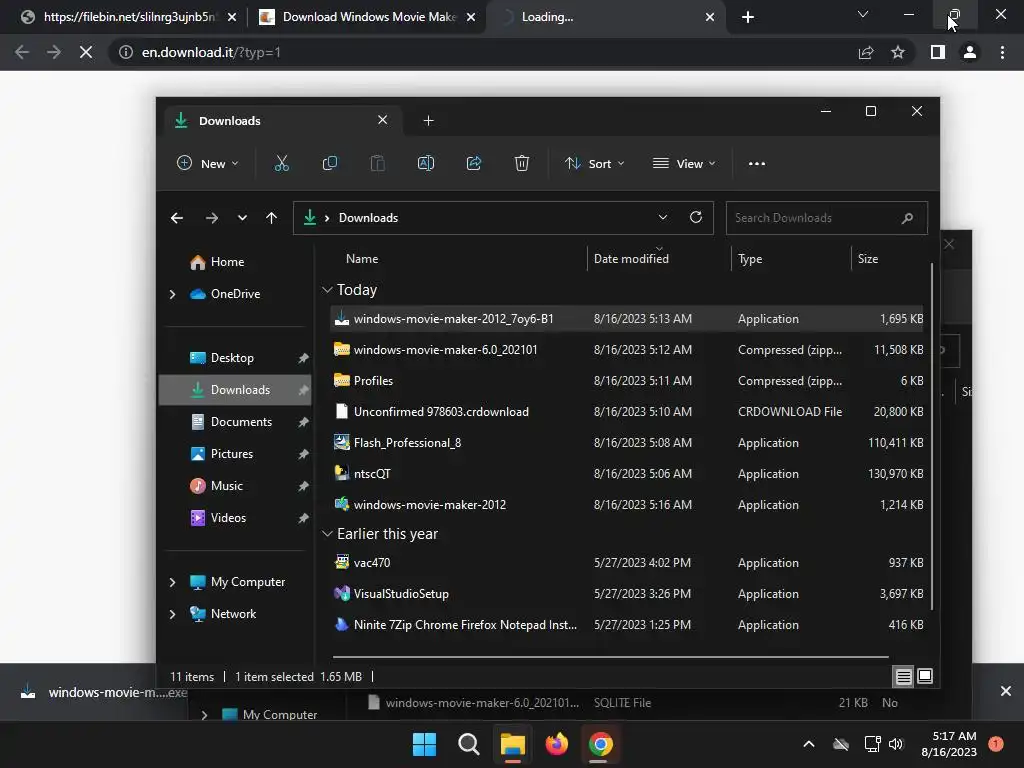The image size is (1024, 768).
Task: Sort by the Size column header
Action: 867,259
